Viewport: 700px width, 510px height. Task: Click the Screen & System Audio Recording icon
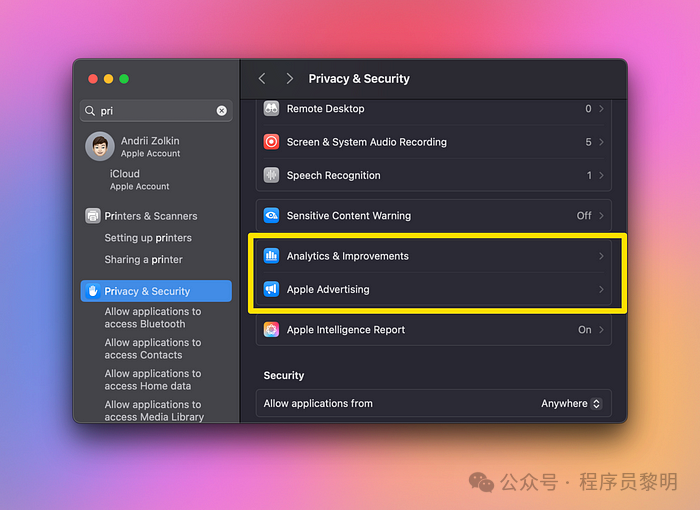[271, 142]
